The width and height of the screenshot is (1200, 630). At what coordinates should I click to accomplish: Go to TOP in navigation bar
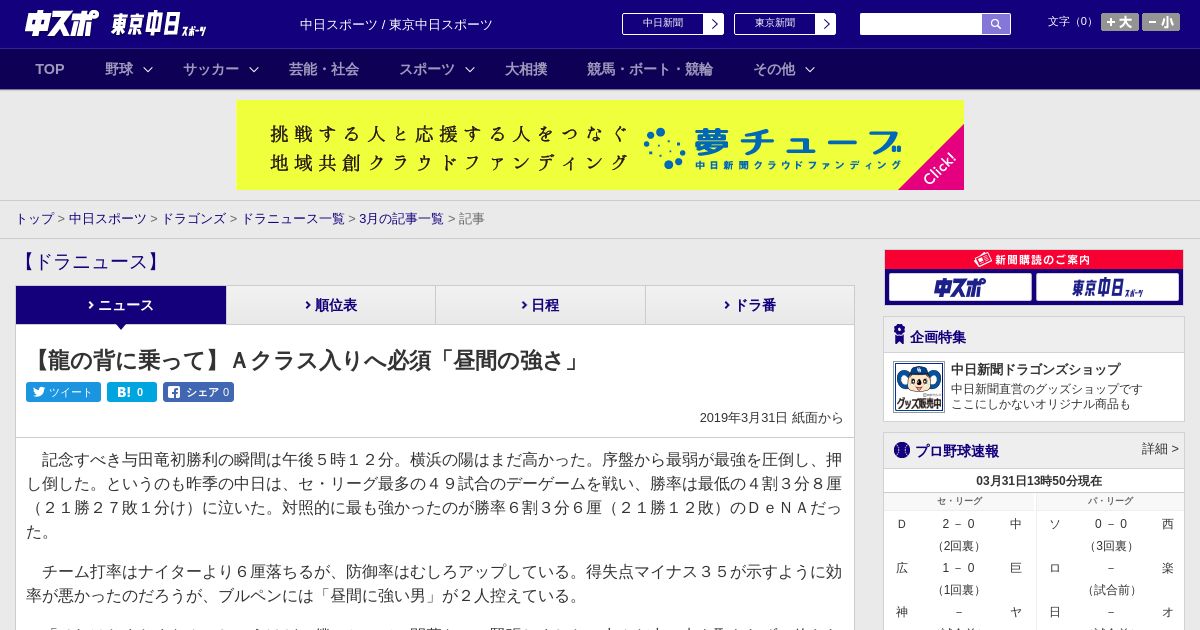[x=50, y=69]
